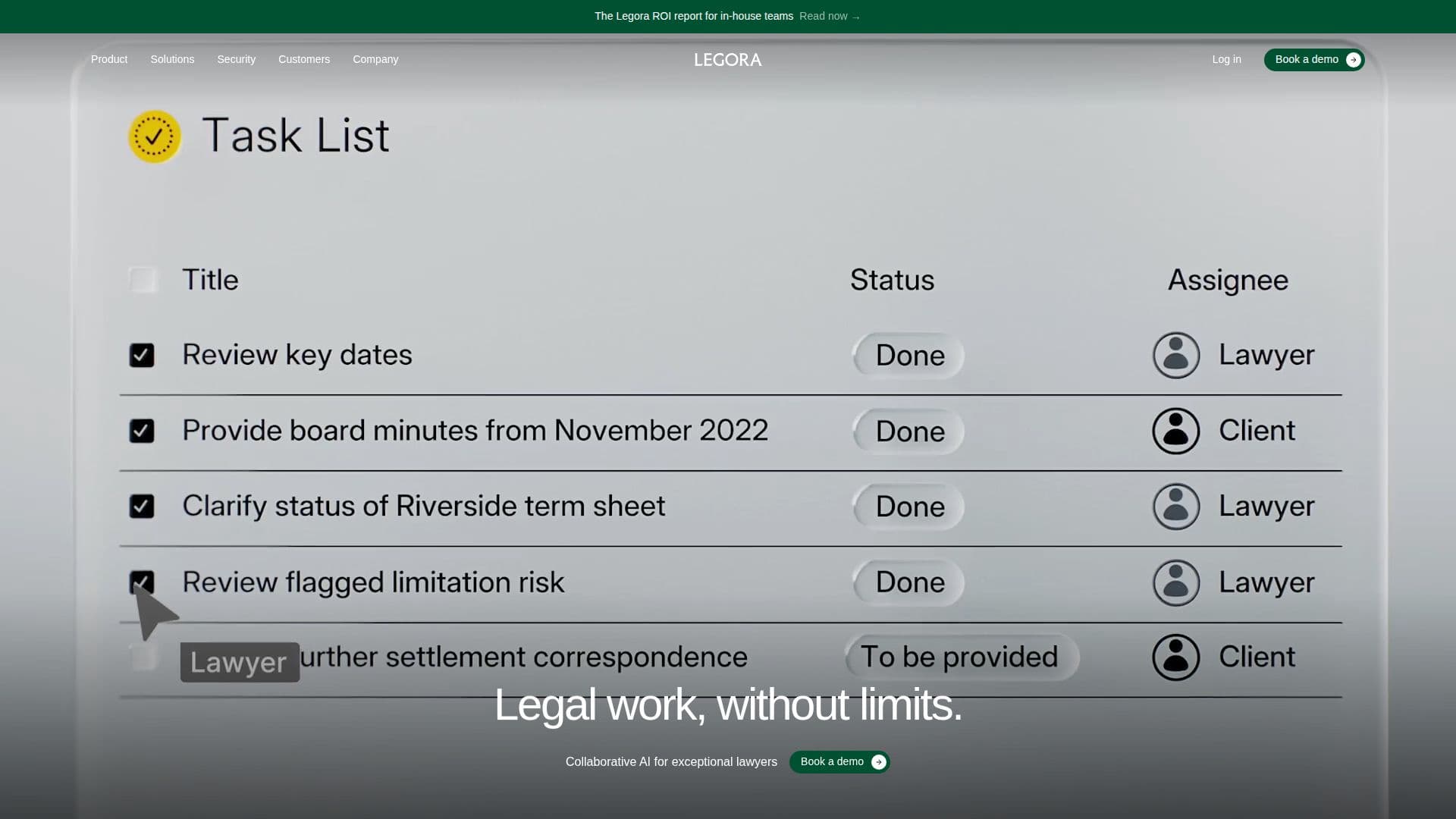Viewport: 1456px width, 819px height.
Task: Check the settlement correspondence row checkbox
Action: 143,657
